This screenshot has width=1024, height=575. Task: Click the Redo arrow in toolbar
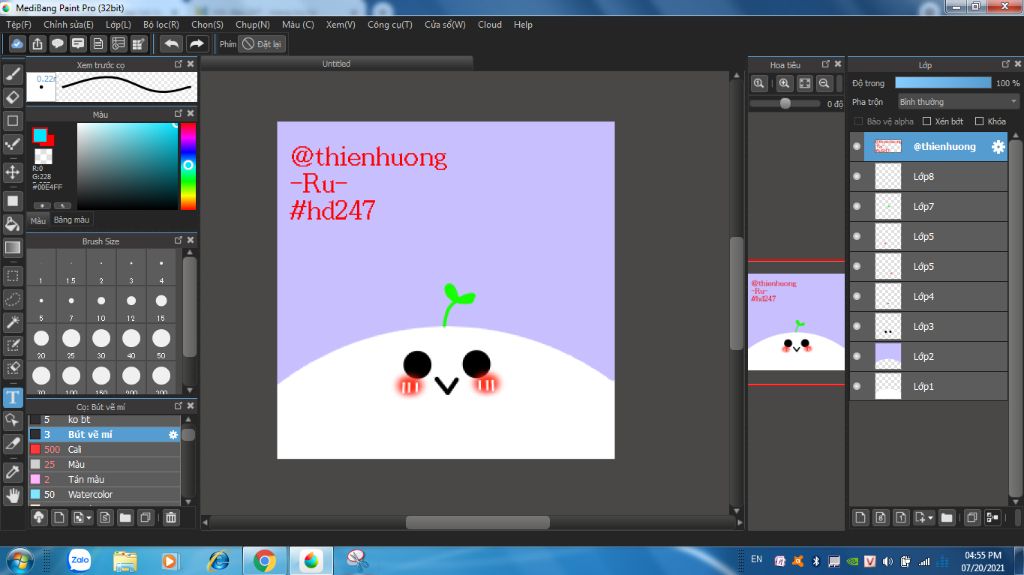pos(196,44)
